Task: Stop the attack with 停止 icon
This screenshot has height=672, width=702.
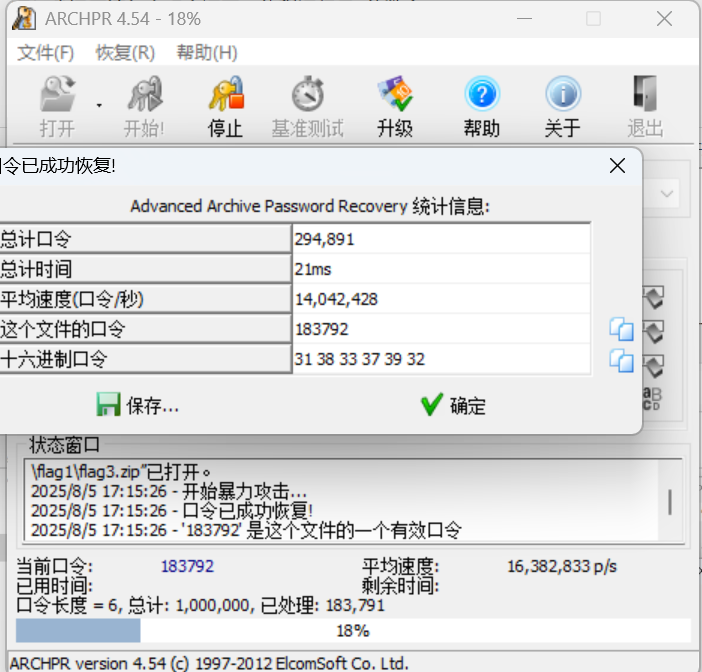Action: (226, 94)
